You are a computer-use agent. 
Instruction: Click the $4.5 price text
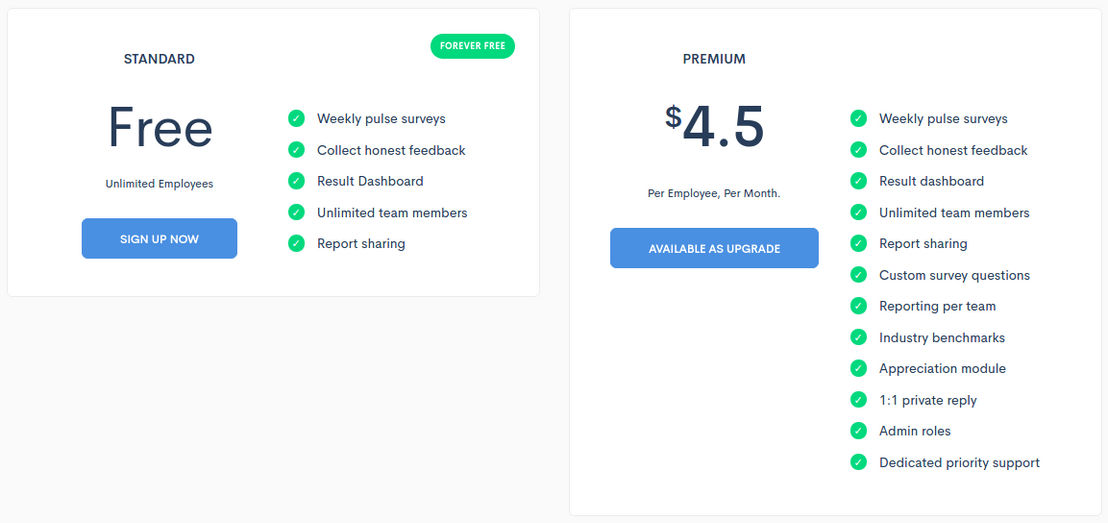[x=714, y=127]
